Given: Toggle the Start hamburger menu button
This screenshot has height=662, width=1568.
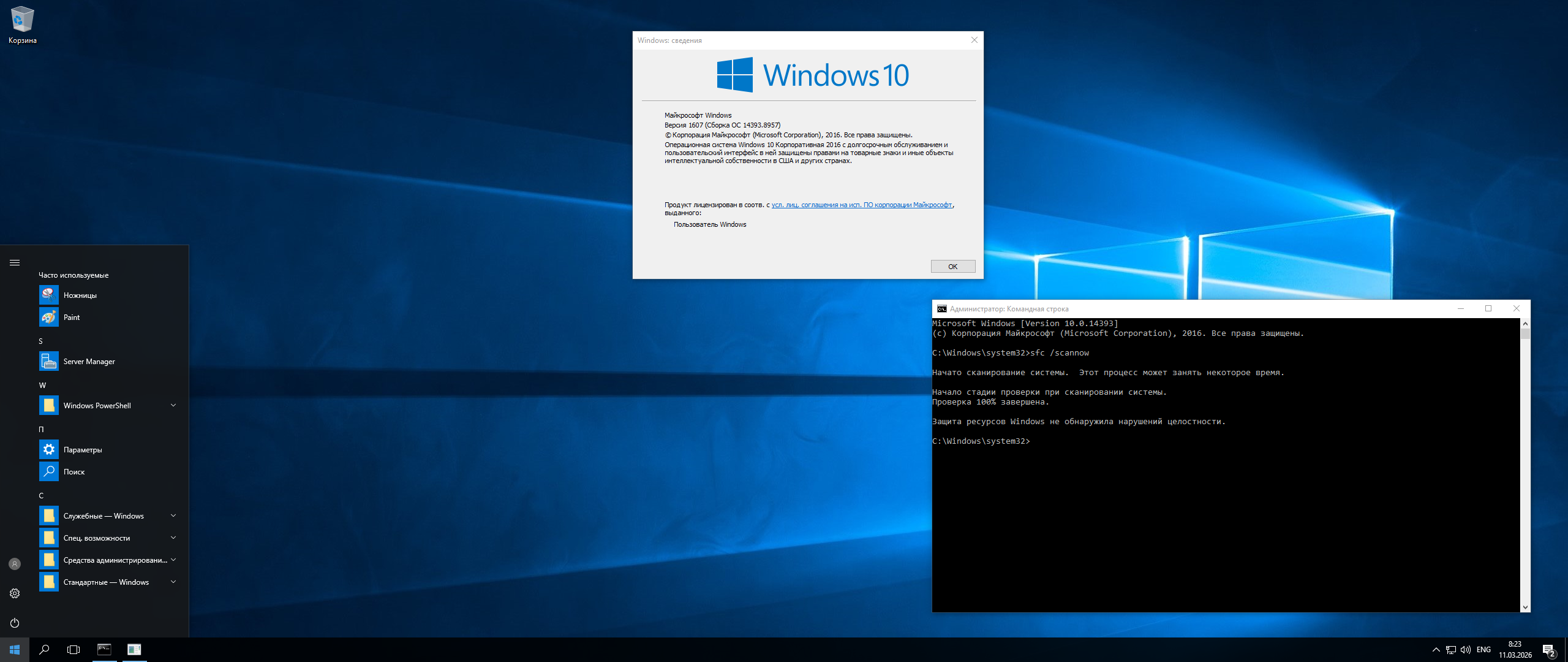Looking at the screenshot, I should click(15, 262).
